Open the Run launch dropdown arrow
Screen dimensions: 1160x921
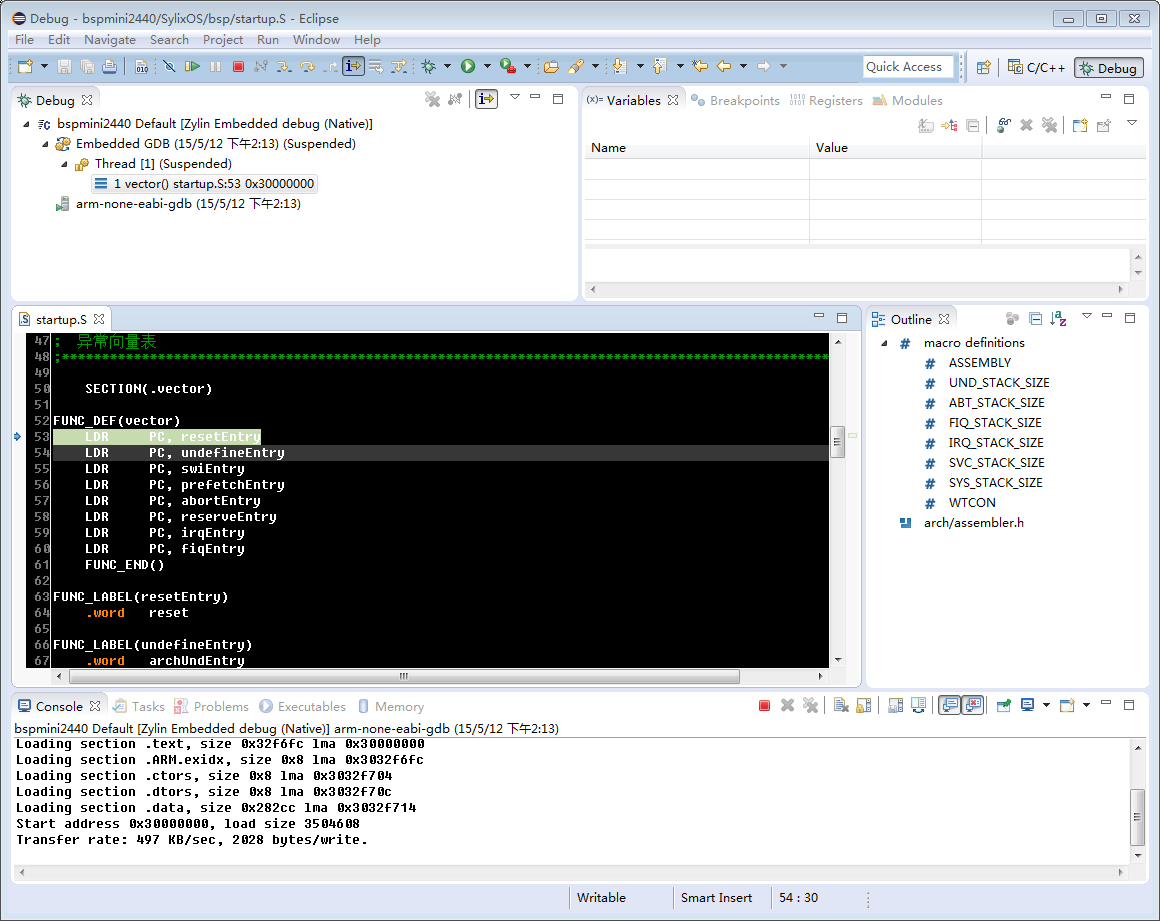pos(487,67)
